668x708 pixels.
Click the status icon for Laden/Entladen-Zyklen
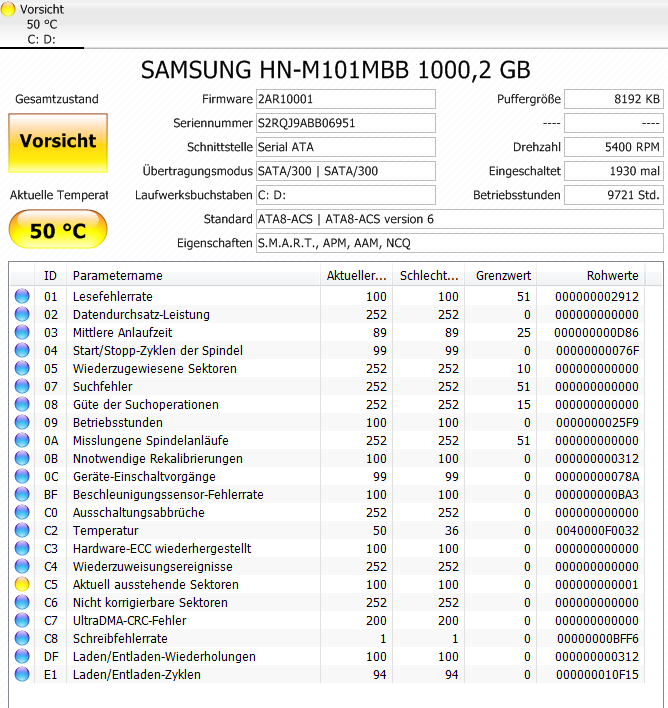pyautogui.click(x=22, y=674)
